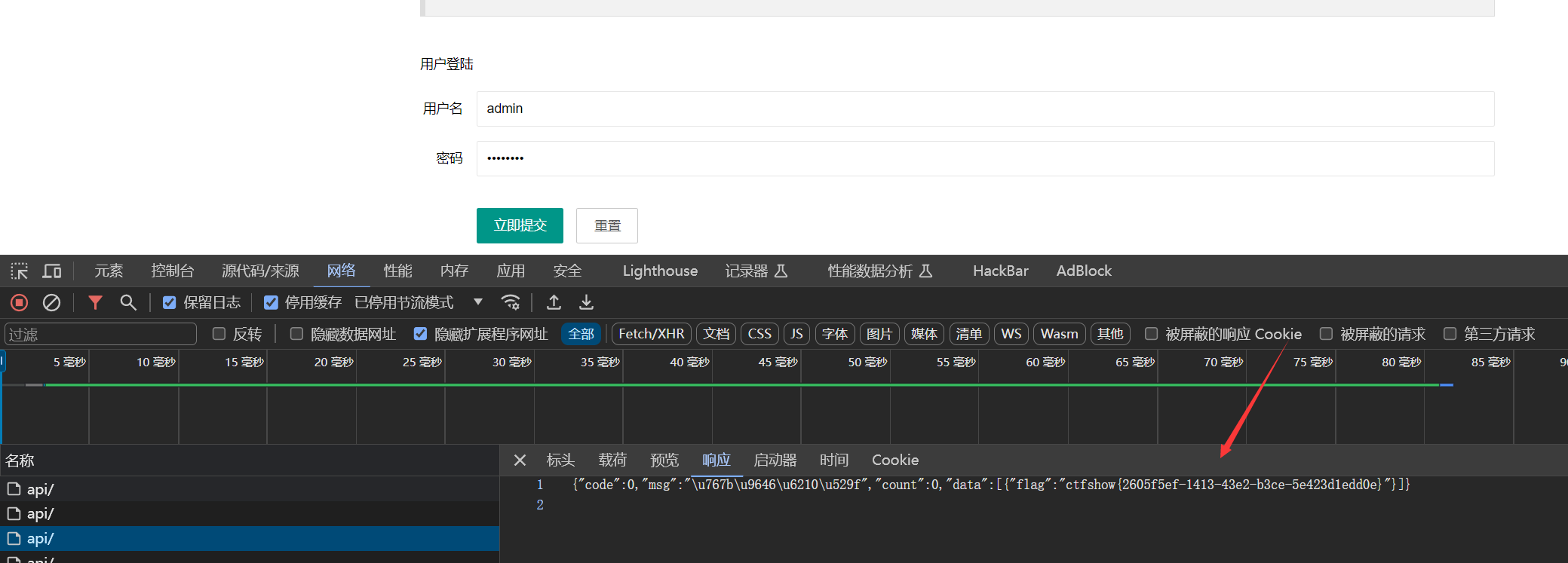
Task: Click the 用户名 input field
Action: [984, 109]
